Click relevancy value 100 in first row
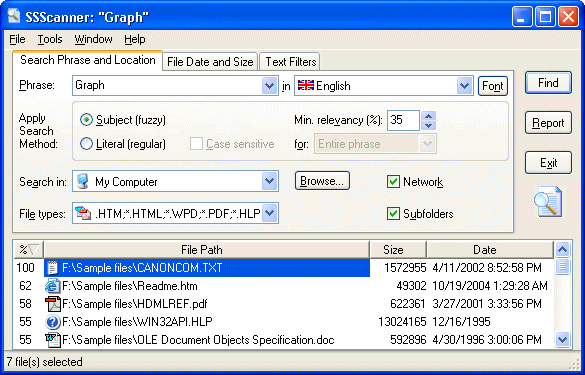Viewport: 585px width, 375px height. (x=25, y=268)
